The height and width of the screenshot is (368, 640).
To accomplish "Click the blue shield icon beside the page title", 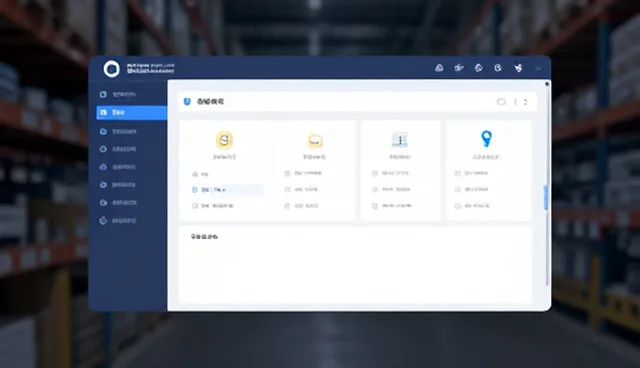I will pos(187,102).
